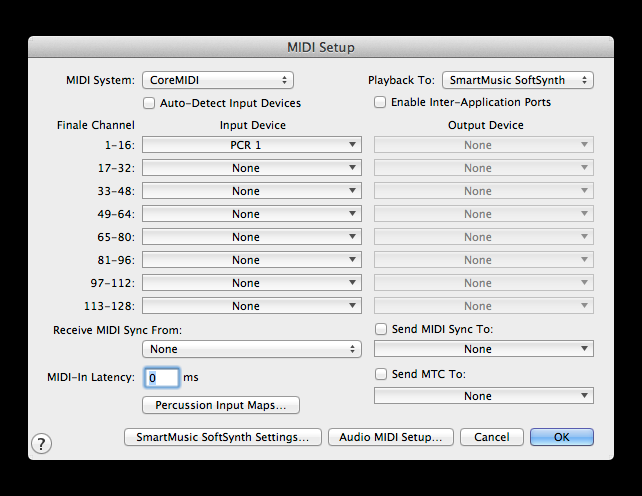Toggle Enable Inter-Application Ports checkbox
Viewport: 642px width, 496px height.
[x=380, y=102]
